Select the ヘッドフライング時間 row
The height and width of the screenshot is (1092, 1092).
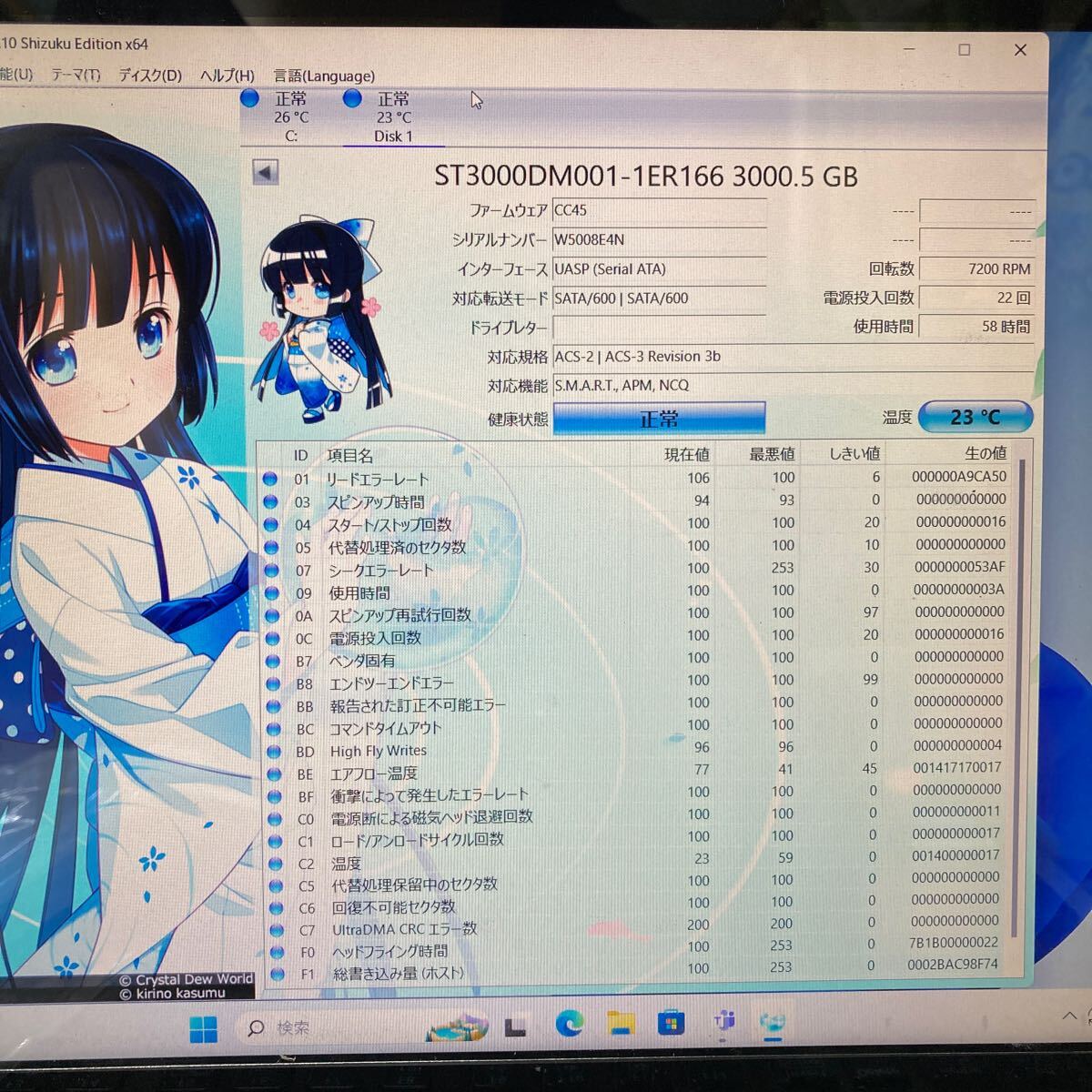tap(635, 949)
